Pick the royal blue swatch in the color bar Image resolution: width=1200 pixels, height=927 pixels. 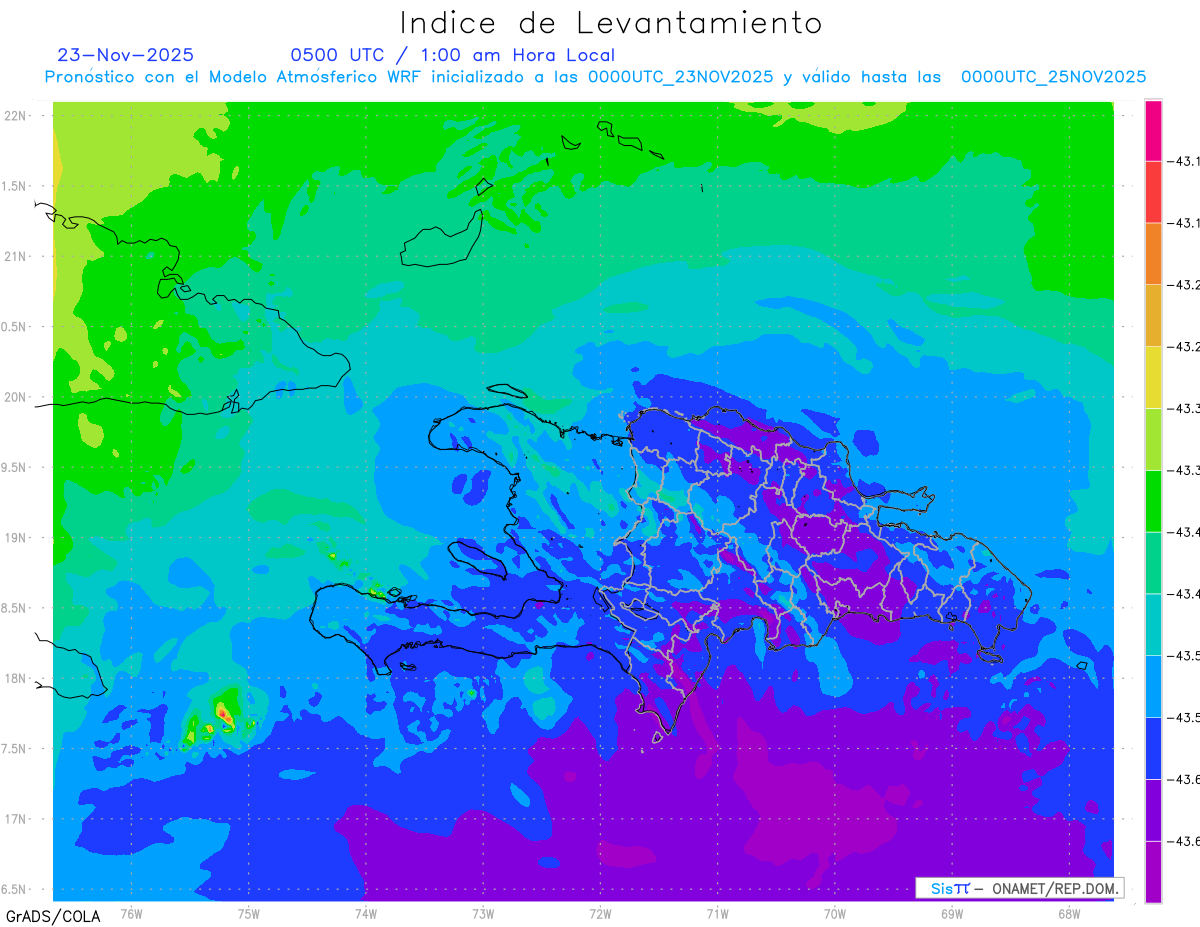[x=1153, y=748]
